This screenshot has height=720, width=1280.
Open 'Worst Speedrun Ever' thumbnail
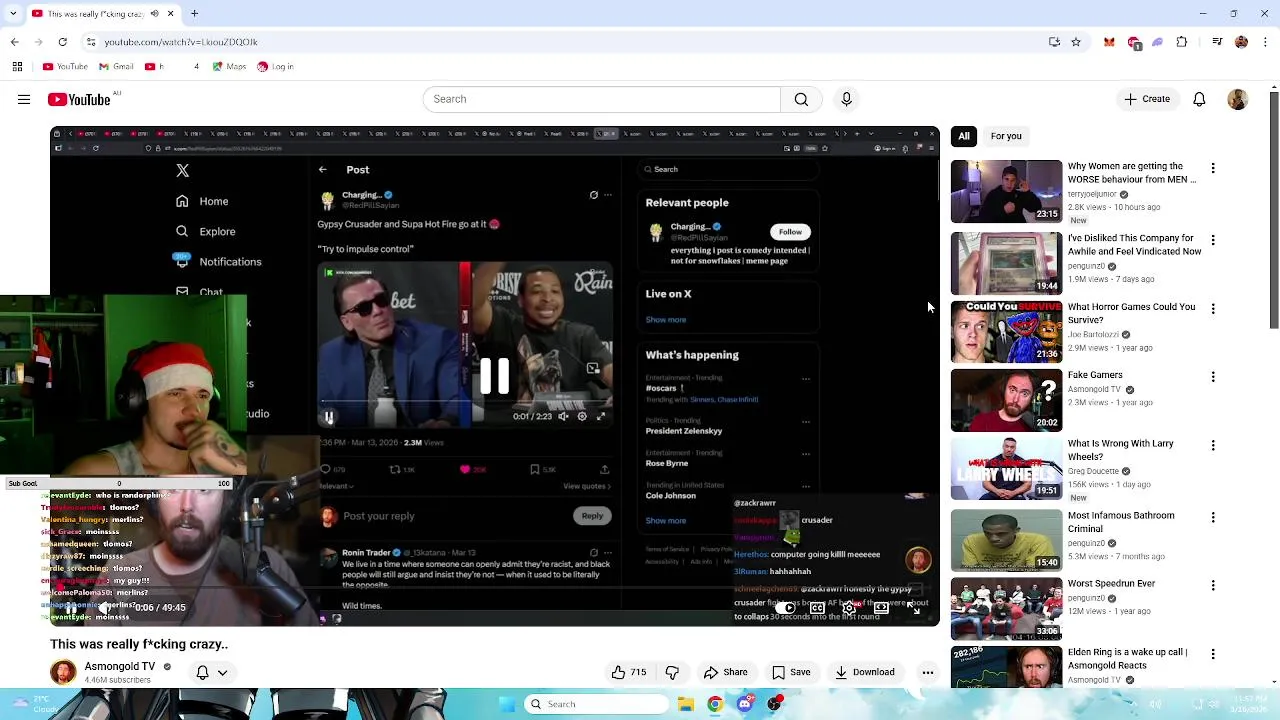[x=1006, y=608]
